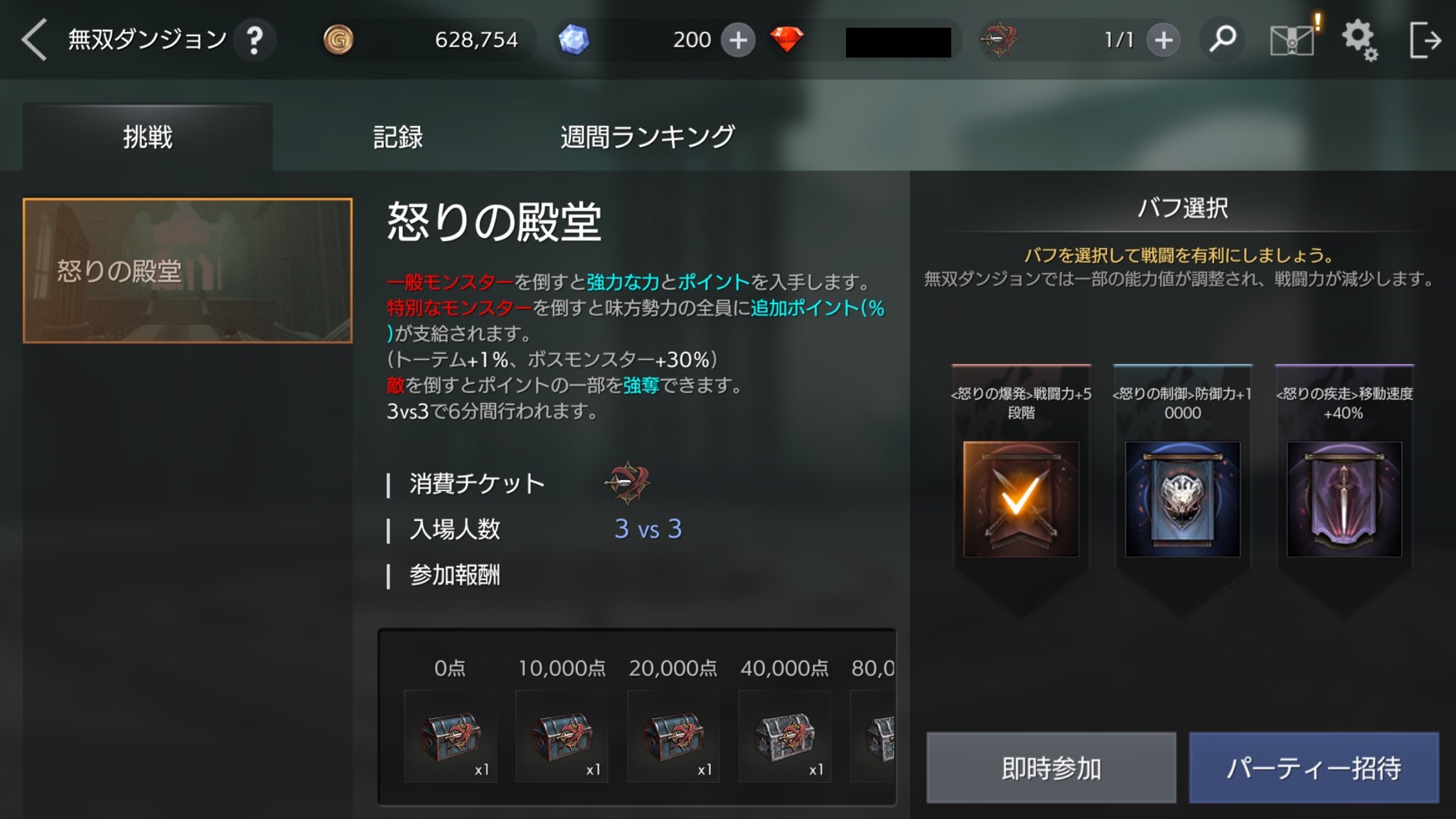1456x819 pixels.
Task: Tap the exit door icon
Action: coord(1424,40)
